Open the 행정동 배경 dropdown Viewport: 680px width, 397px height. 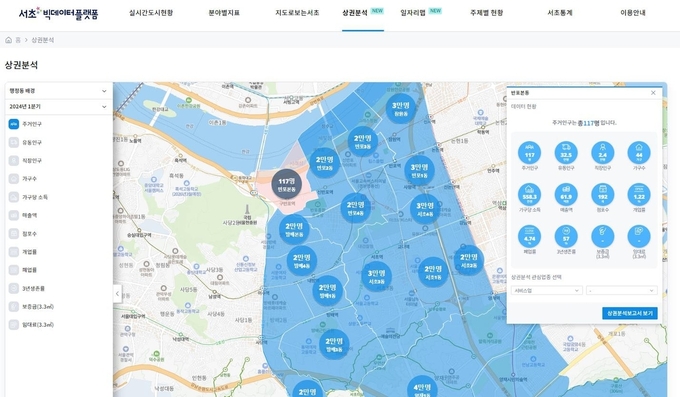pos(58,91)
